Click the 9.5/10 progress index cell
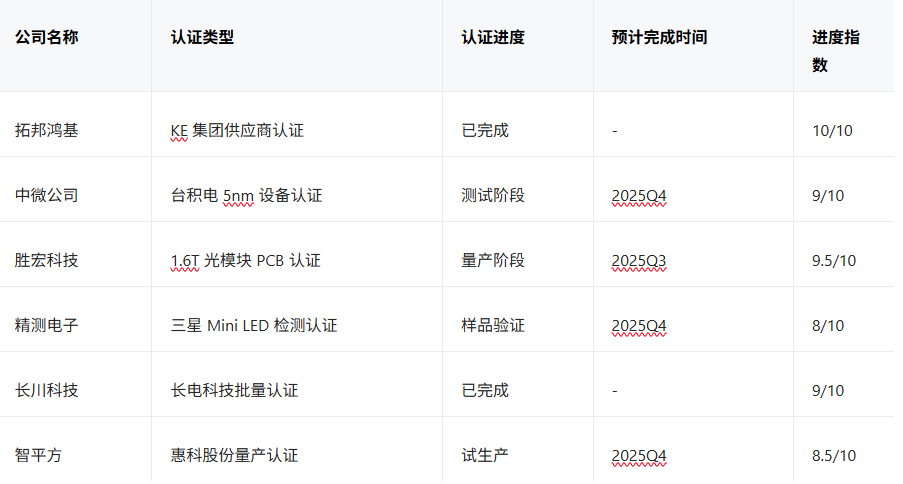The image size is (903, 484). (834, 260)
